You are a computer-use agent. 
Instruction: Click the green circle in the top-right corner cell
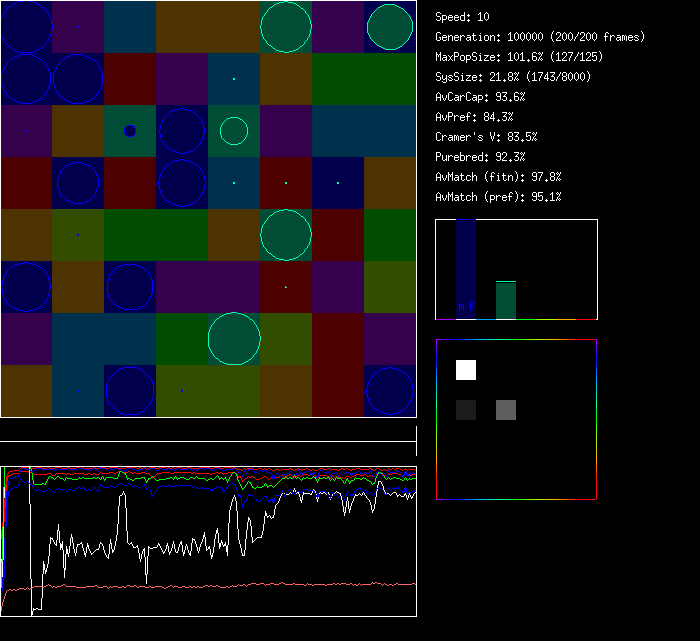point(390,27)
